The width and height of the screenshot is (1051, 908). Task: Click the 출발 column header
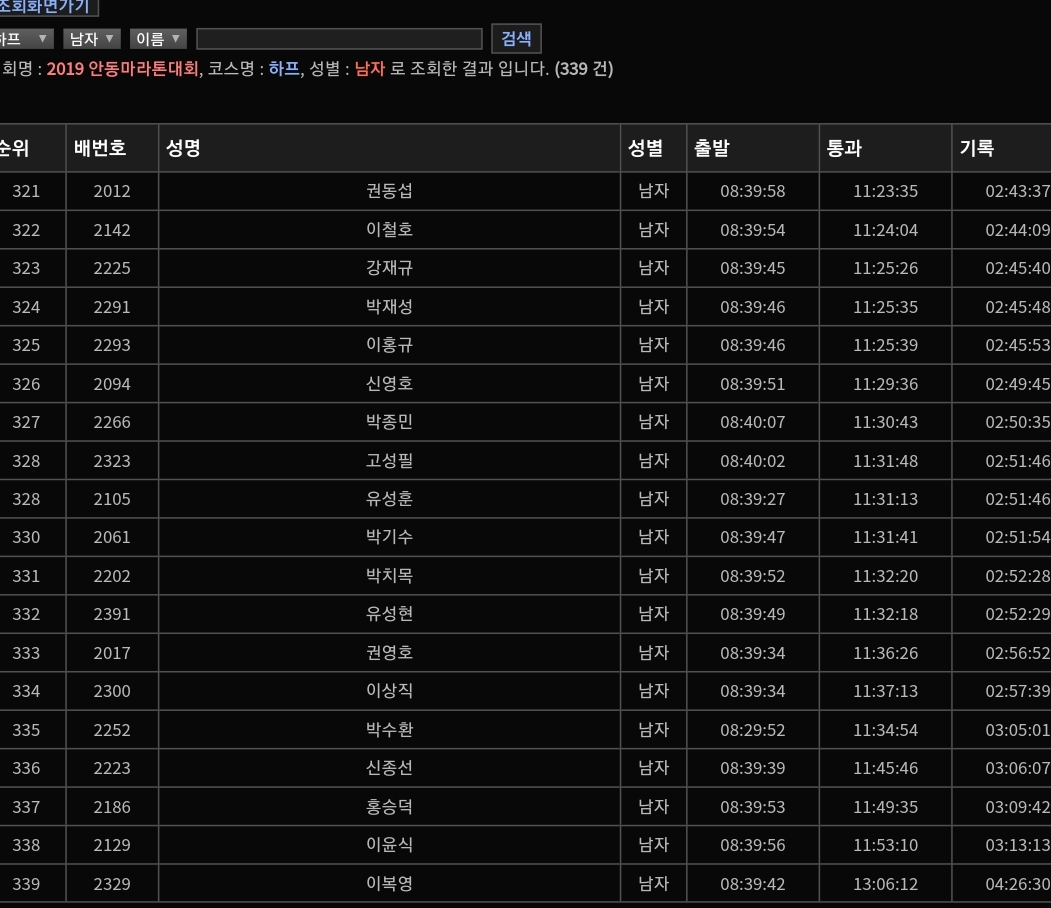[712, 148]
